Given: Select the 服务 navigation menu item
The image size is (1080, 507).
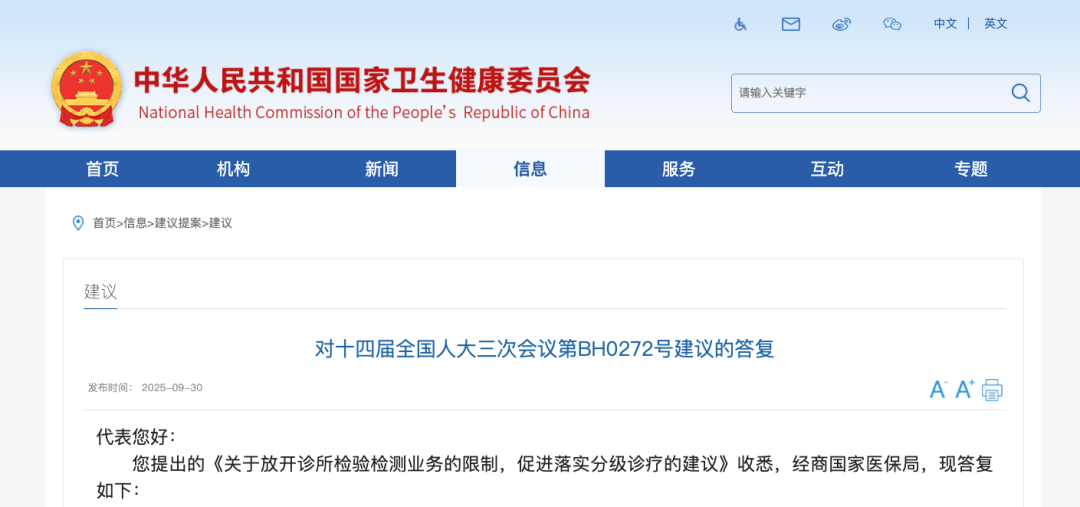Looking at the screenshot, I should [x=678, y=169].
